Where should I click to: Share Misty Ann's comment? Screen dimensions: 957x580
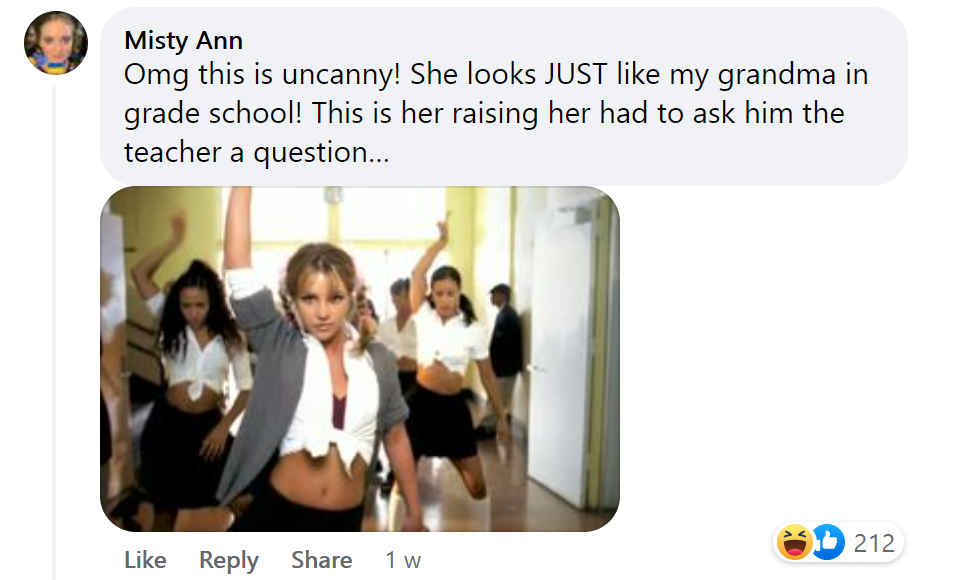(x=321, y=560)
